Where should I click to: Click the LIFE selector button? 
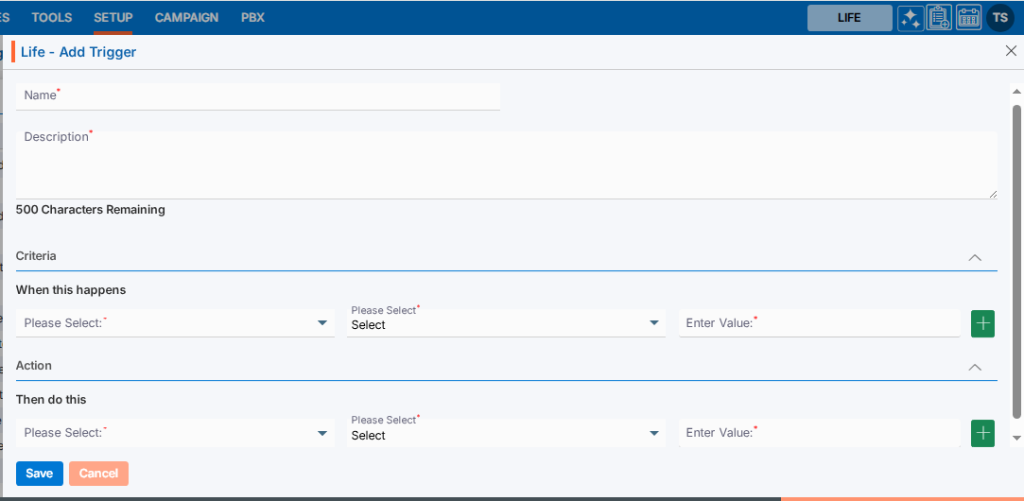pyautogui.click(x=849, y=18)
